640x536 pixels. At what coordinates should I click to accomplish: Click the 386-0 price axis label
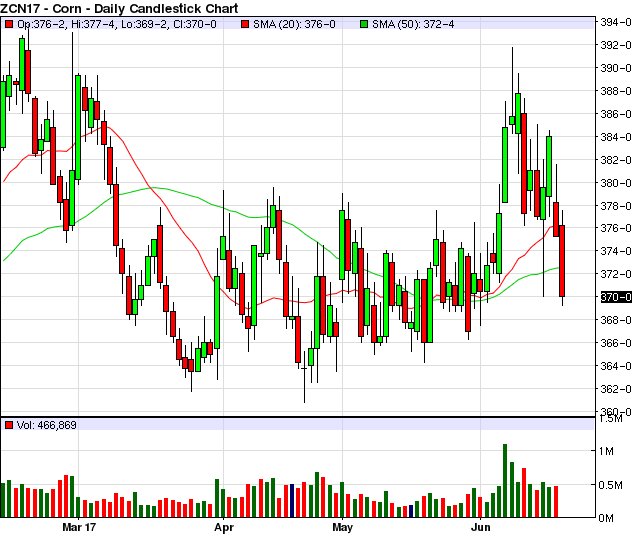coord(616,113)
